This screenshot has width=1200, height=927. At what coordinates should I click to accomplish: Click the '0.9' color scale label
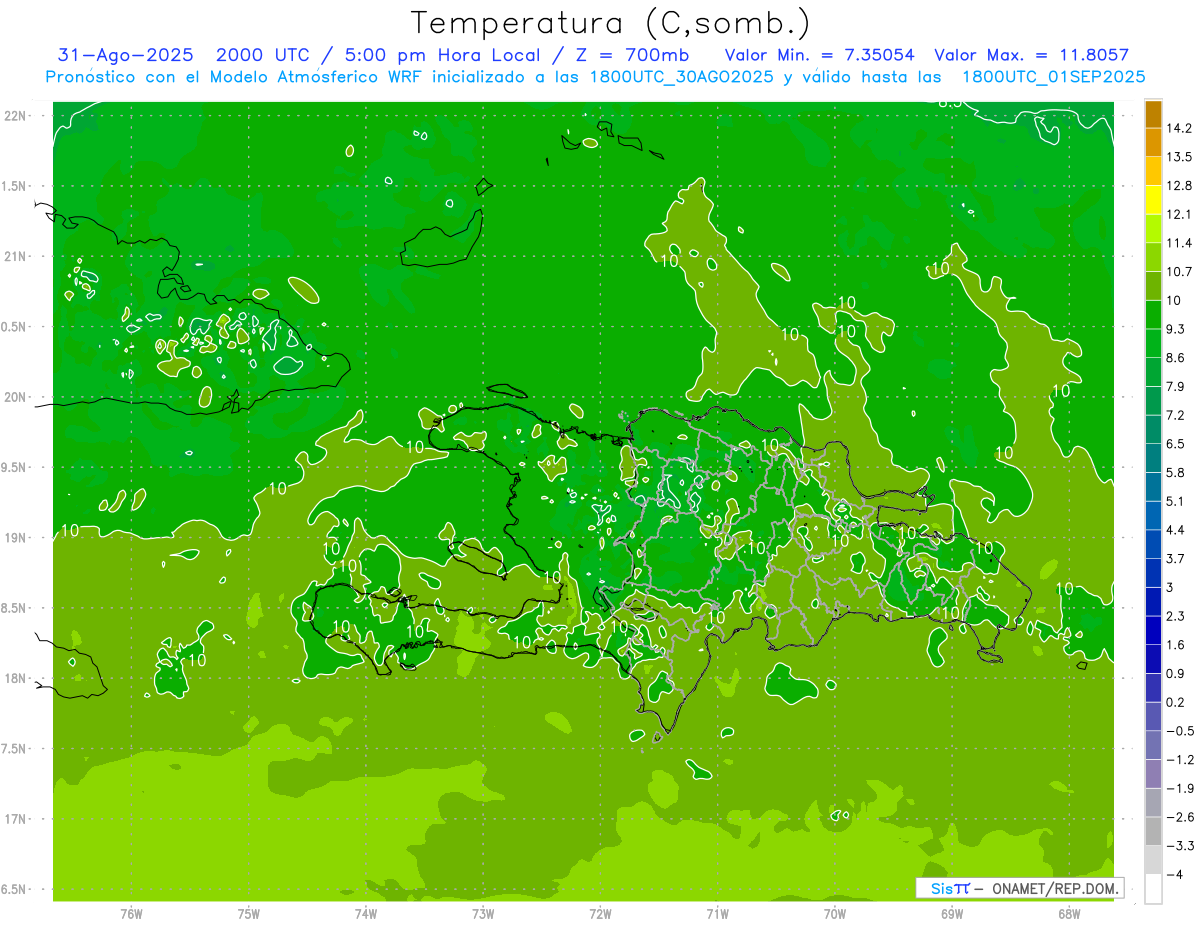coord(1176,673)
